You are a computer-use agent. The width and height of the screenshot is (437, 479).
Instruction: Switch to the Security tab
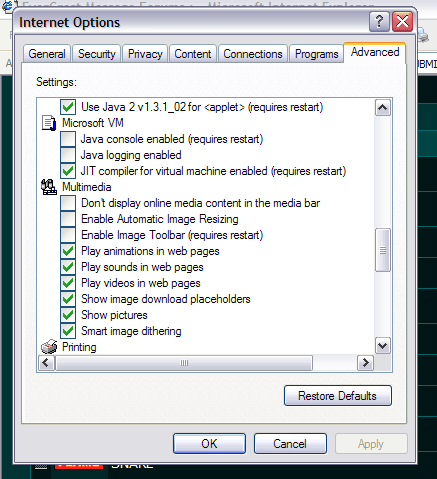click(96, 54)
